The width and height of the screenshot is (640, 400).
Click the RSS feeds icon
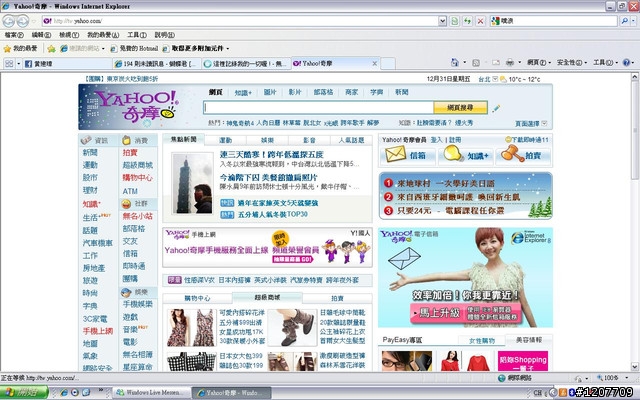pyautogui.click(x=476, y=62)
